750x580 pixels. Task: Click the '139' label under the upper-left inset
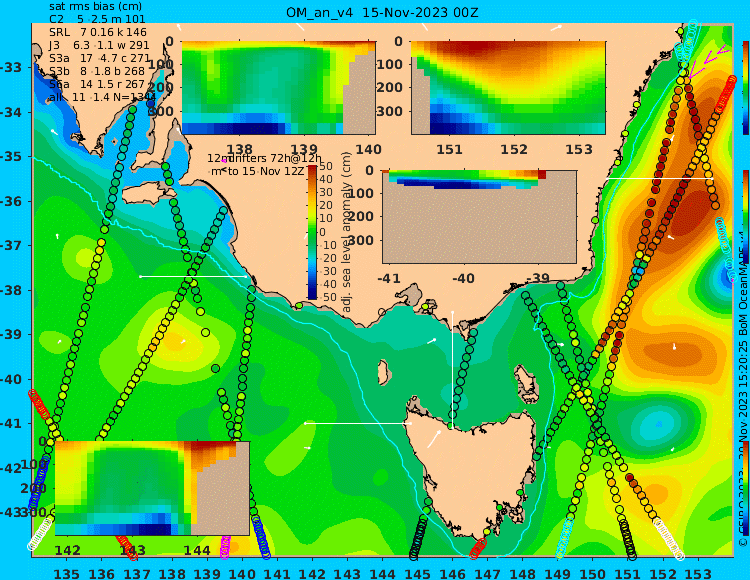click(305, 150)
